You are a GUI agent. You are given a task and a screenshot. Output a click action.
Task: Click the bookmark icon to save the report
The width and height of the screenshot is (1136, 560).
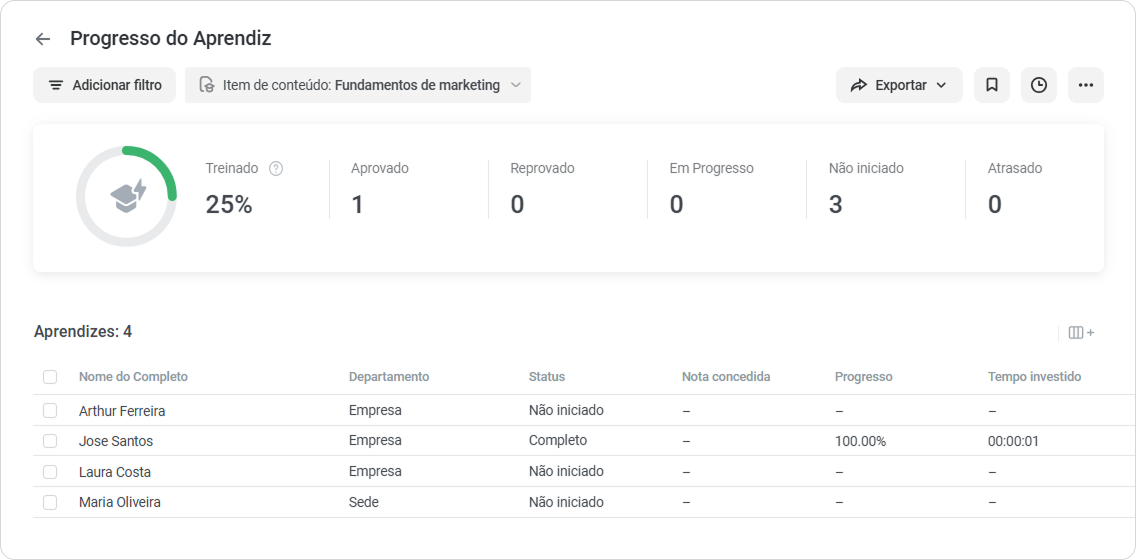992,85
